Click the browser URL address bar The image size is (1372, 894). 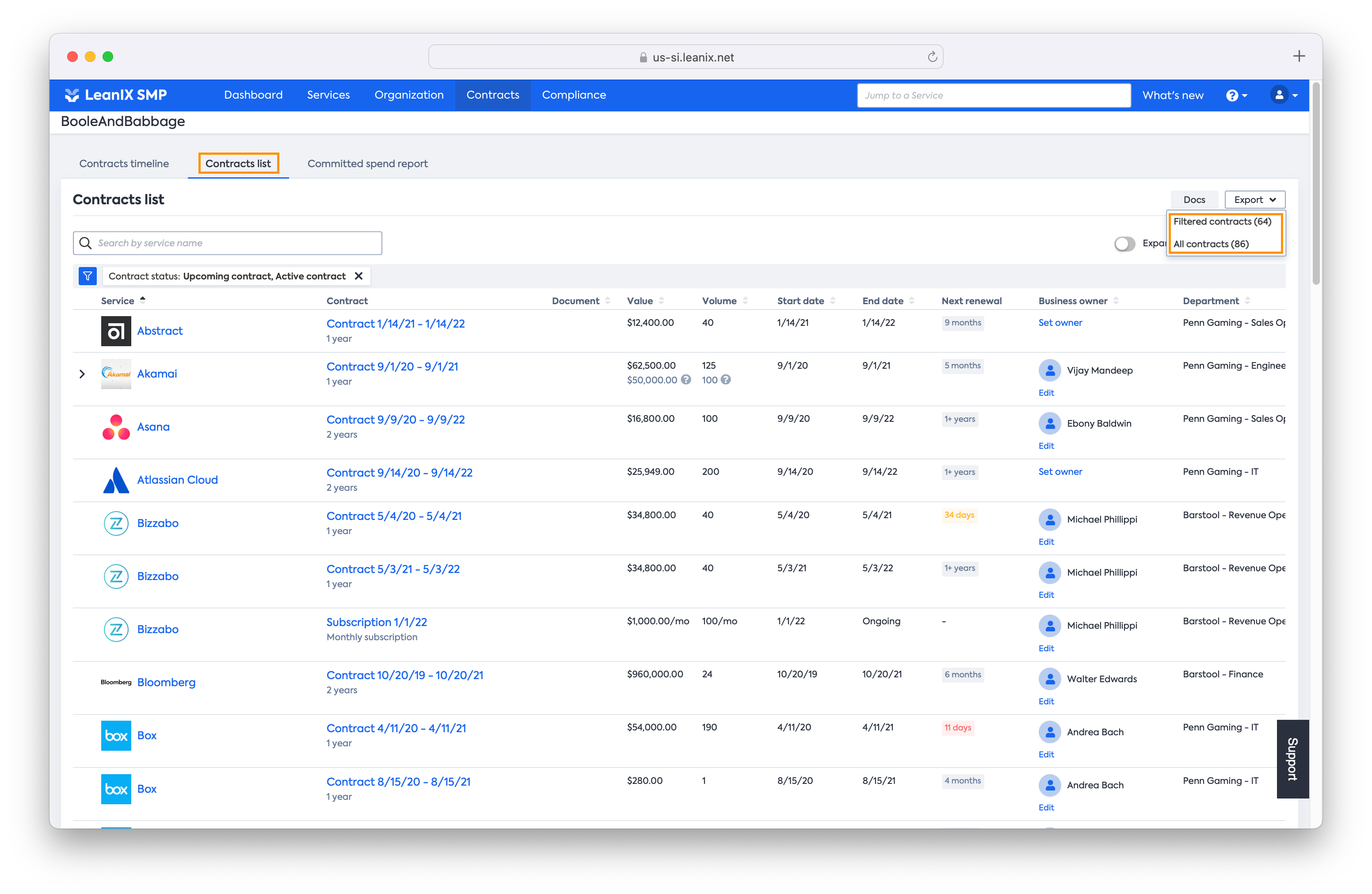tap(686, 57)
